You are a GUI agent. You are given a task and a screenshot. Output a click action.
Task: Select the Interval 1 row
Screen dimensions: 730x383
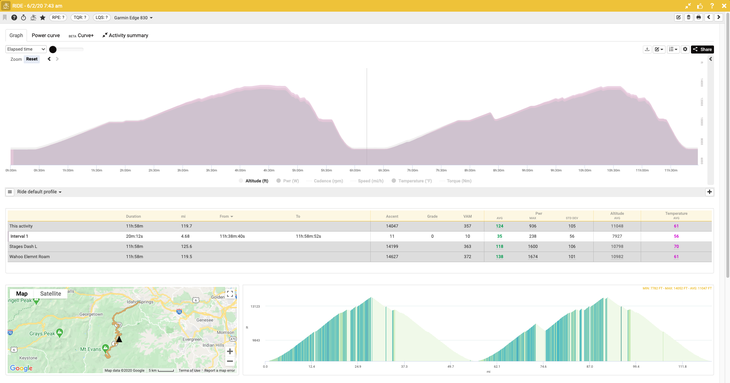[359, 236]
